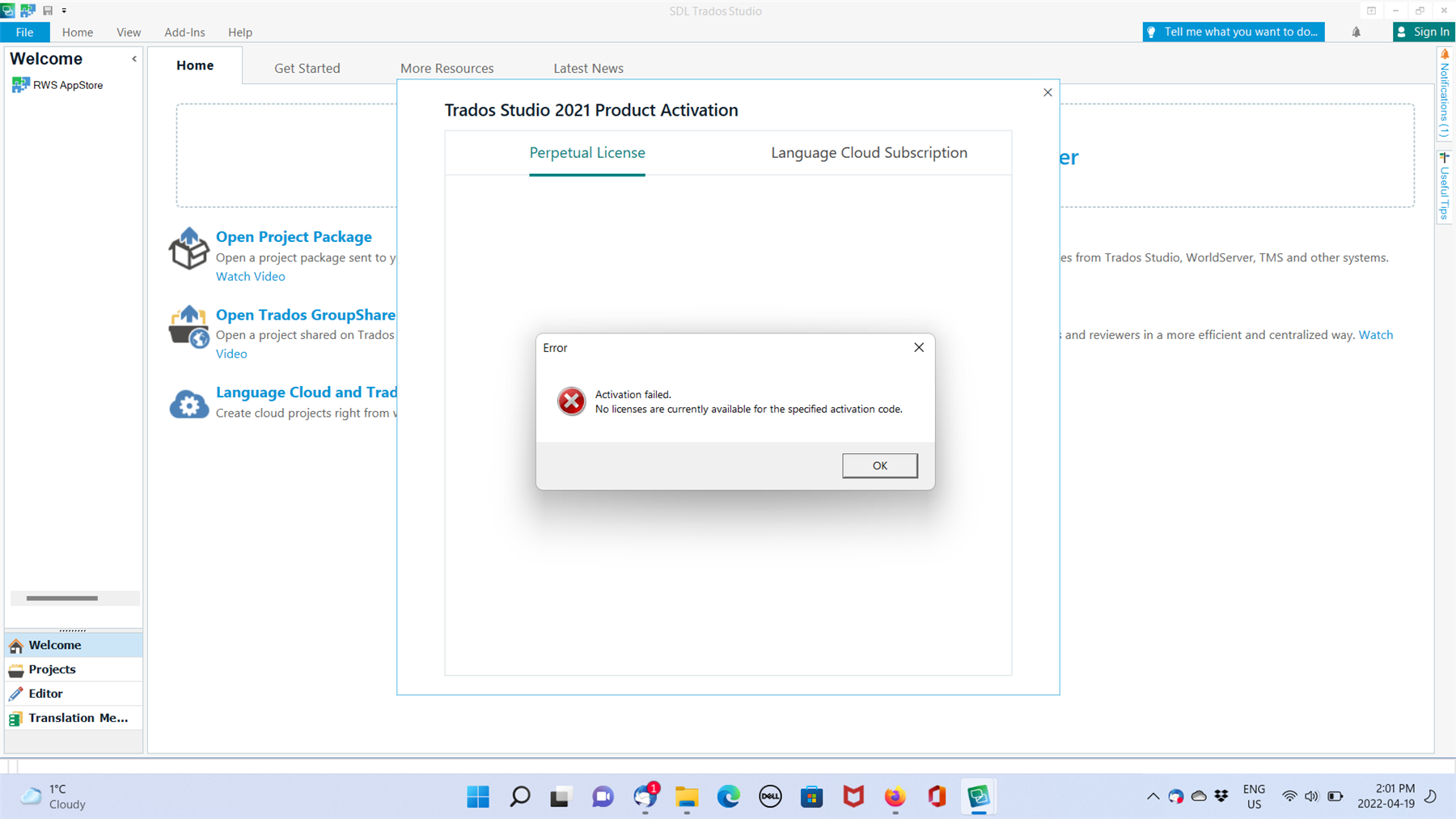Open weather widget showing 1°C Cloudy

(x=54, y=797)
